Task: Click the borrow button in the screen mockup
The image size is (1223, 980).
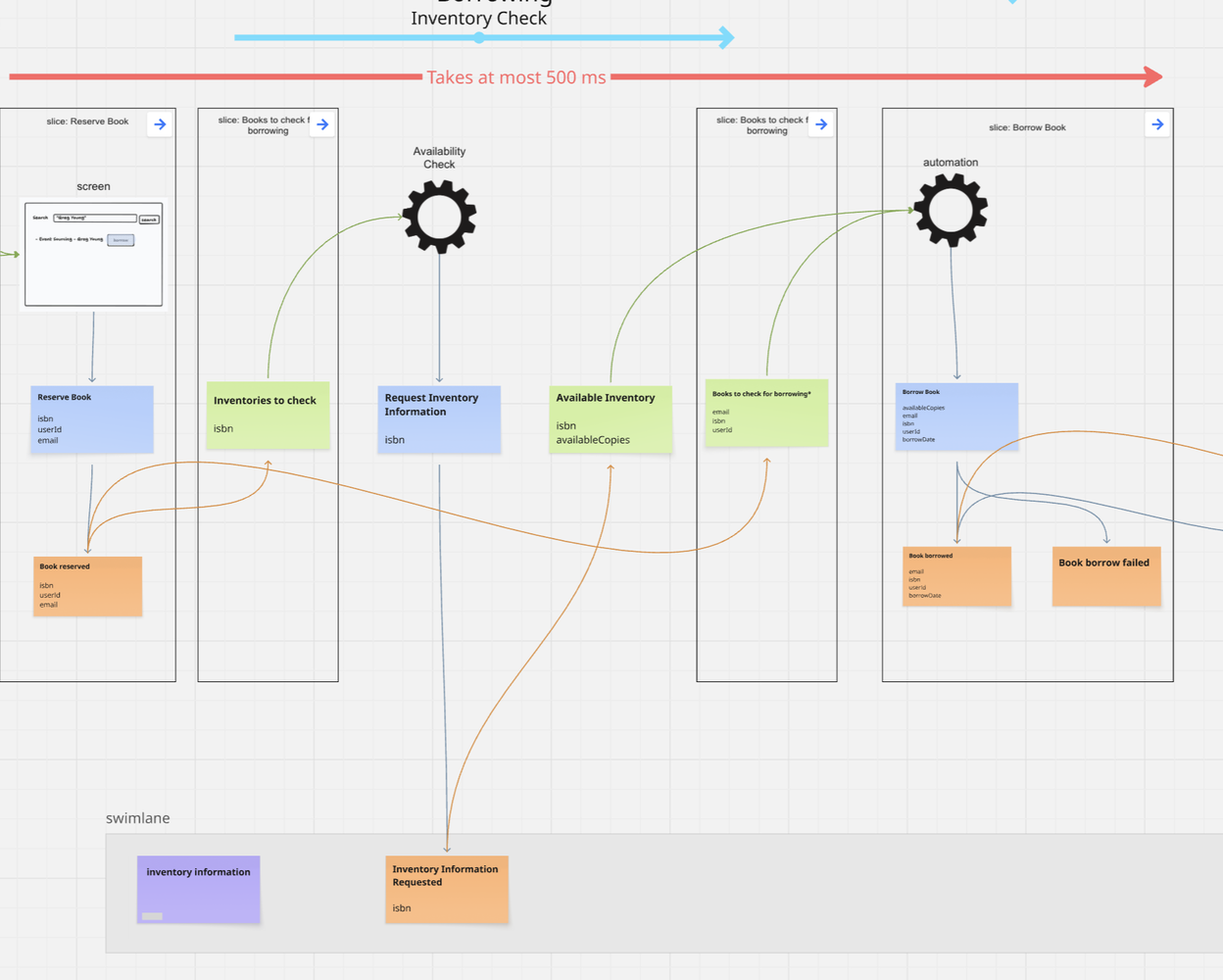Action: [x=120, y=239]
